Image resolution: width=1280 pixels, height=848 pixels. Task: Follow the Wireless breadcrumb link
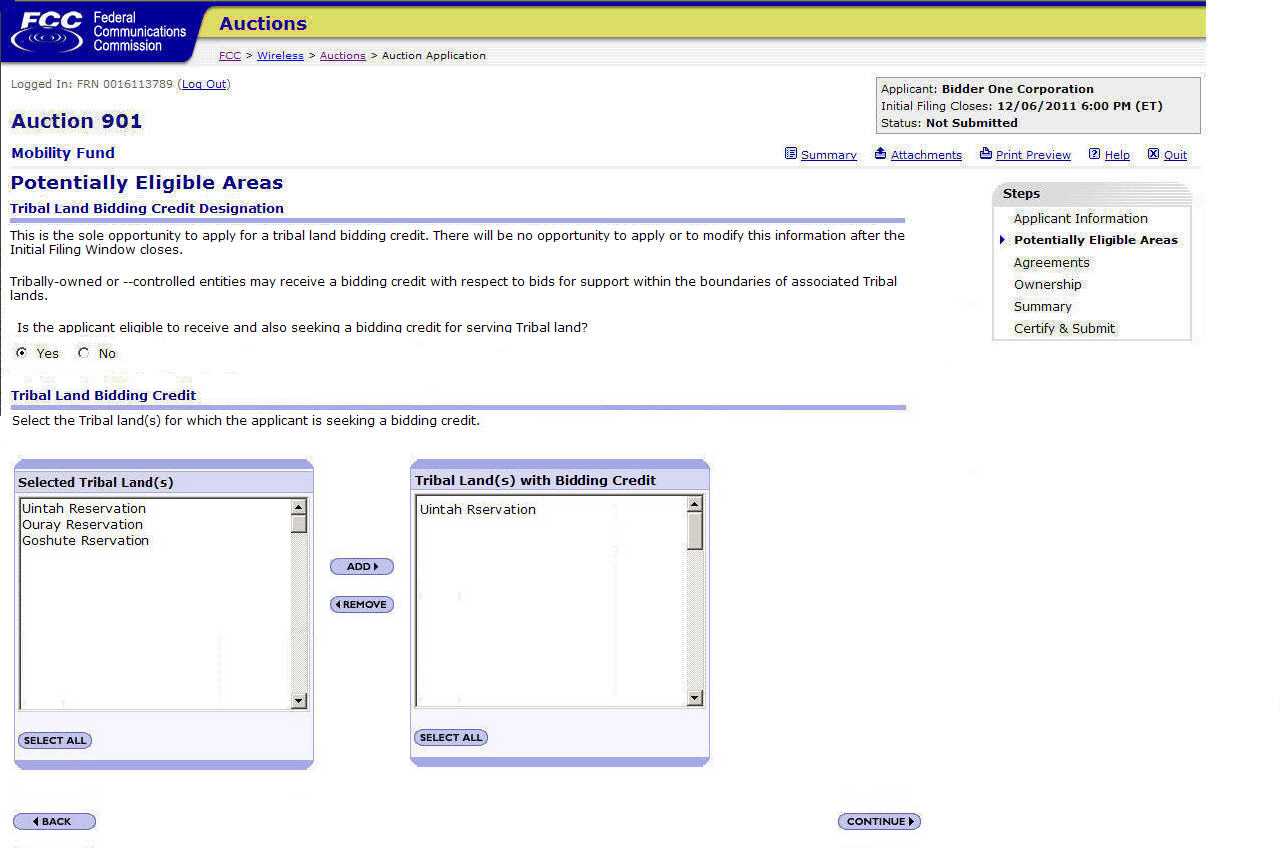tap(280, 56)
